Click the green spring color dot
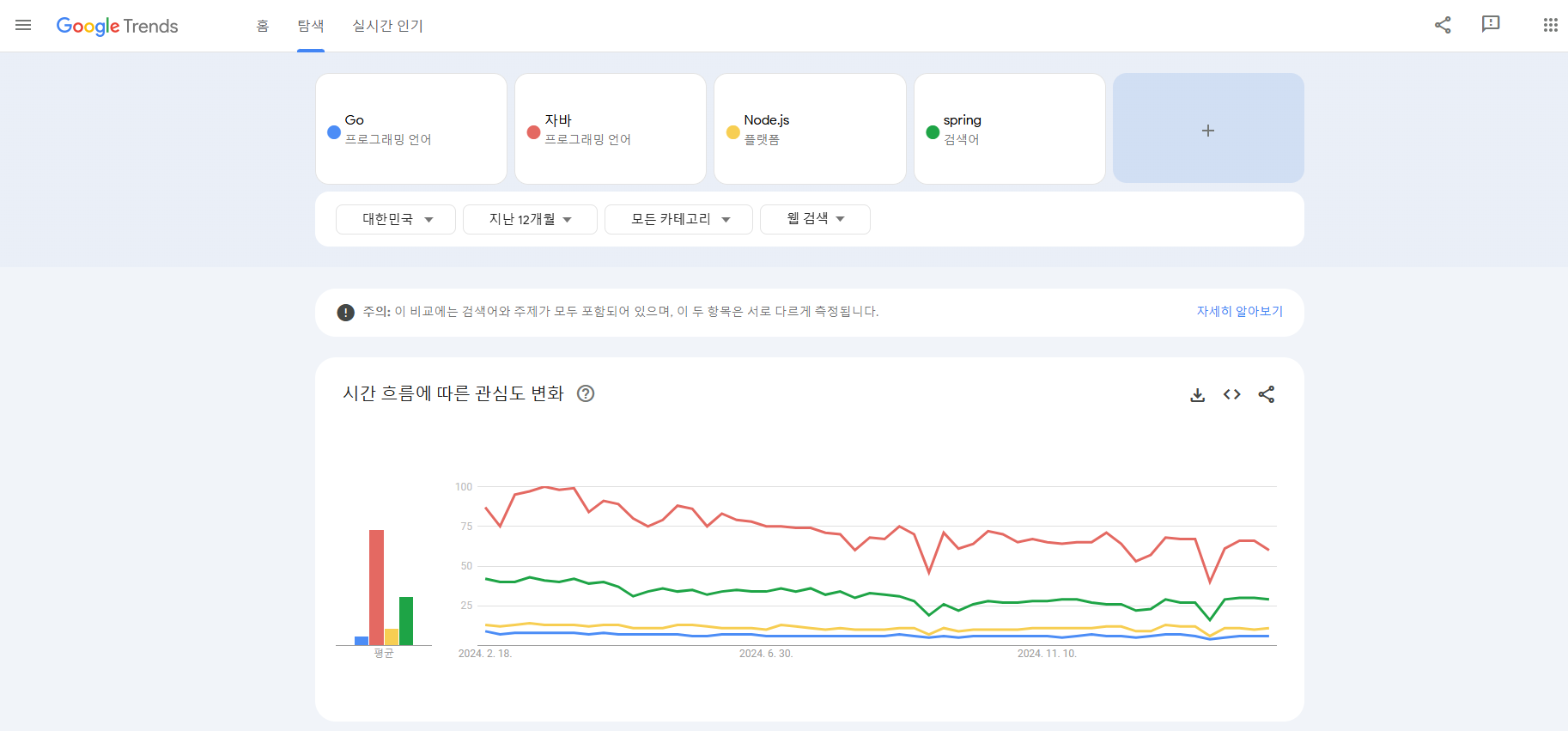The image size is (1568, 731). pos(933,131)
